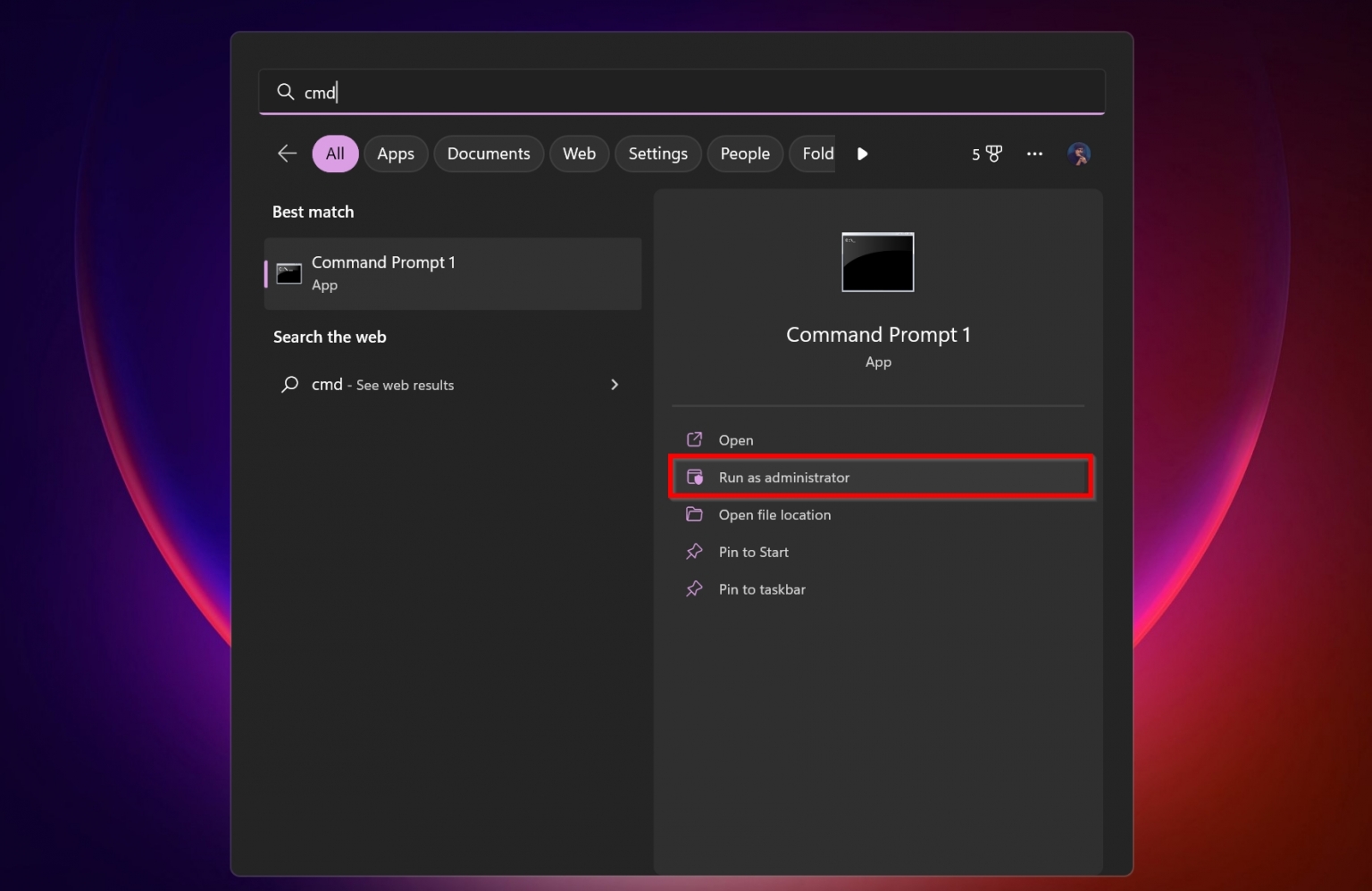Click the back arrow above Best match
The width and height of the screenshot is (1372, 891).
coord(287,154)
